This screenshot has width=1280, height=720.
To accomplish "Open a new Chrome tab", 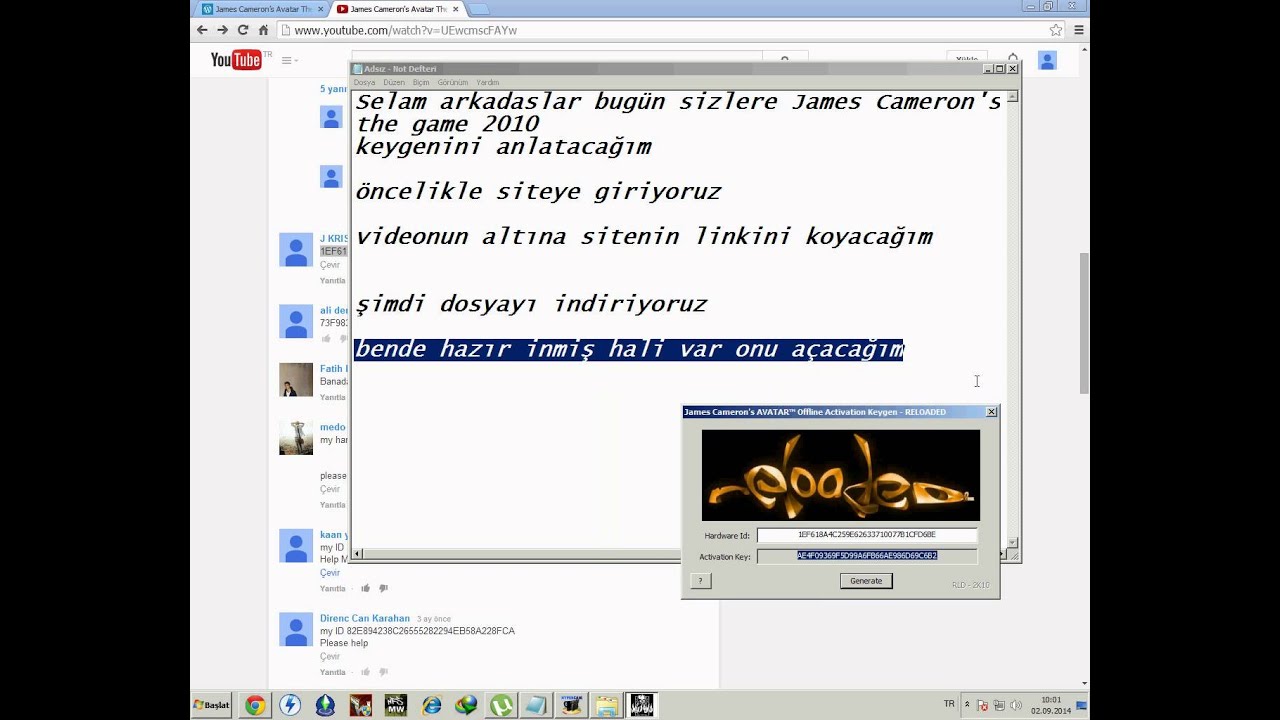I will click(x=478, y=9).
